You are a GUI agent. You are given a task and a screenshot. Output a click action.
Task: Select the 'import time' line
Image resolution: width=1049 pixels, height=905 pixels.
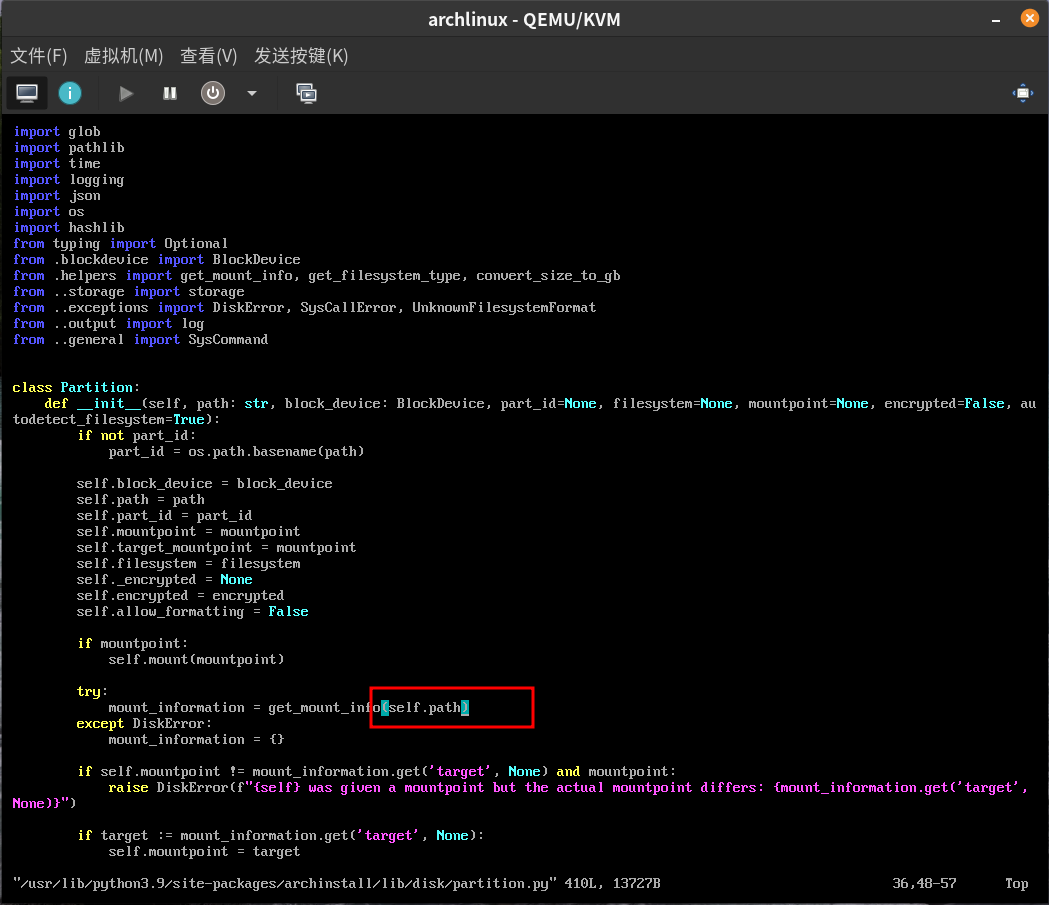57,164
